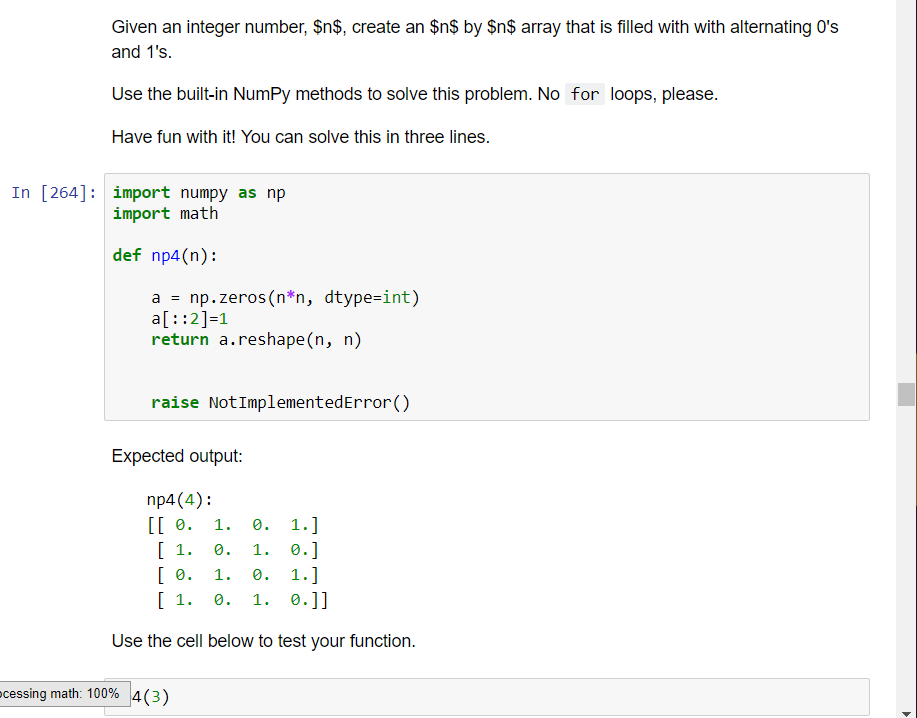Click the 'Use the cell below' instruction text
The width and height of the screenshot is (917, 718).
coord(263,641)
